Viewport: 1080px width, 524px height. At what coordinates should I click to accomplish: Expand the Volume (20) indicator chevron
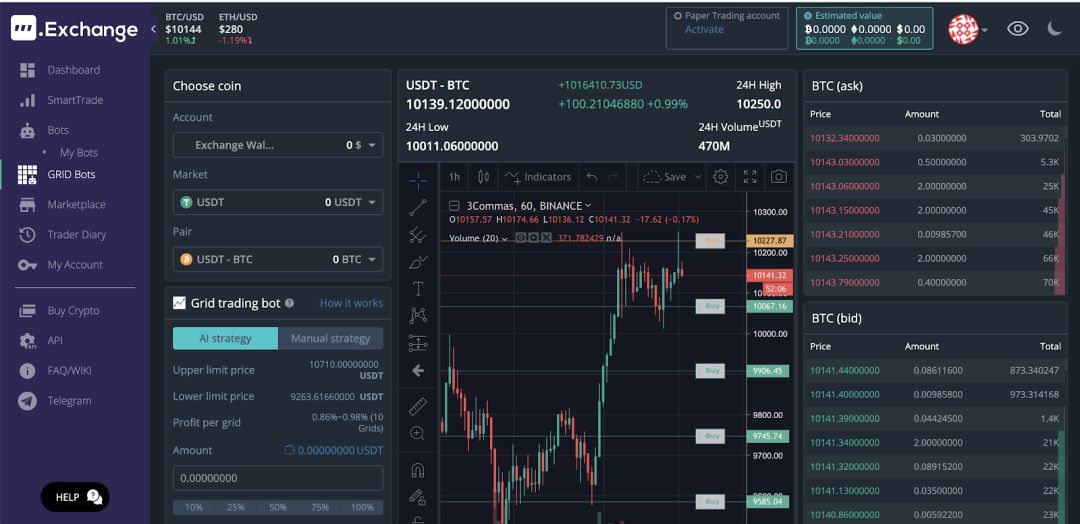point(505,238)
